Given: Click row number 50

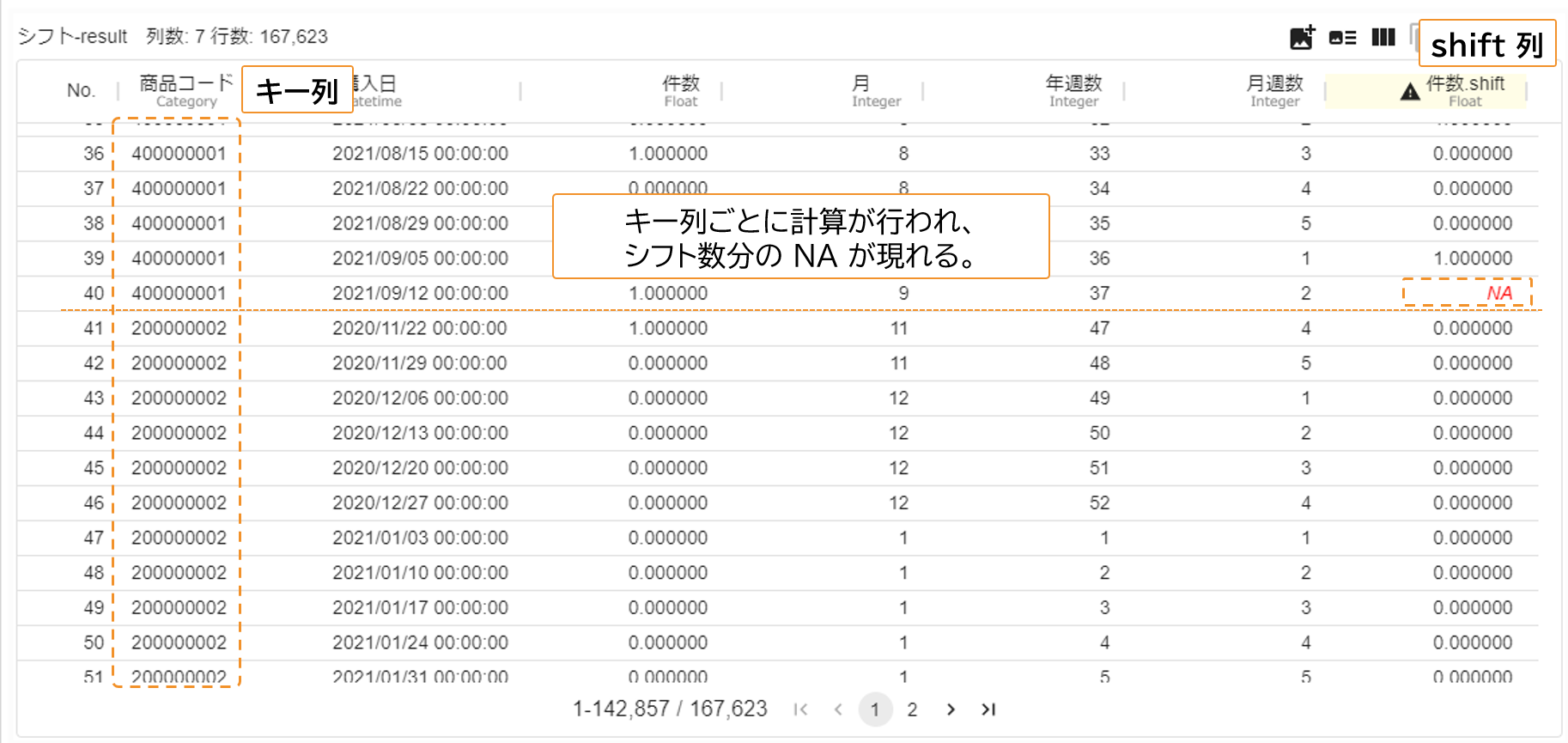Looking at the screenshot, I should (94, 643).
